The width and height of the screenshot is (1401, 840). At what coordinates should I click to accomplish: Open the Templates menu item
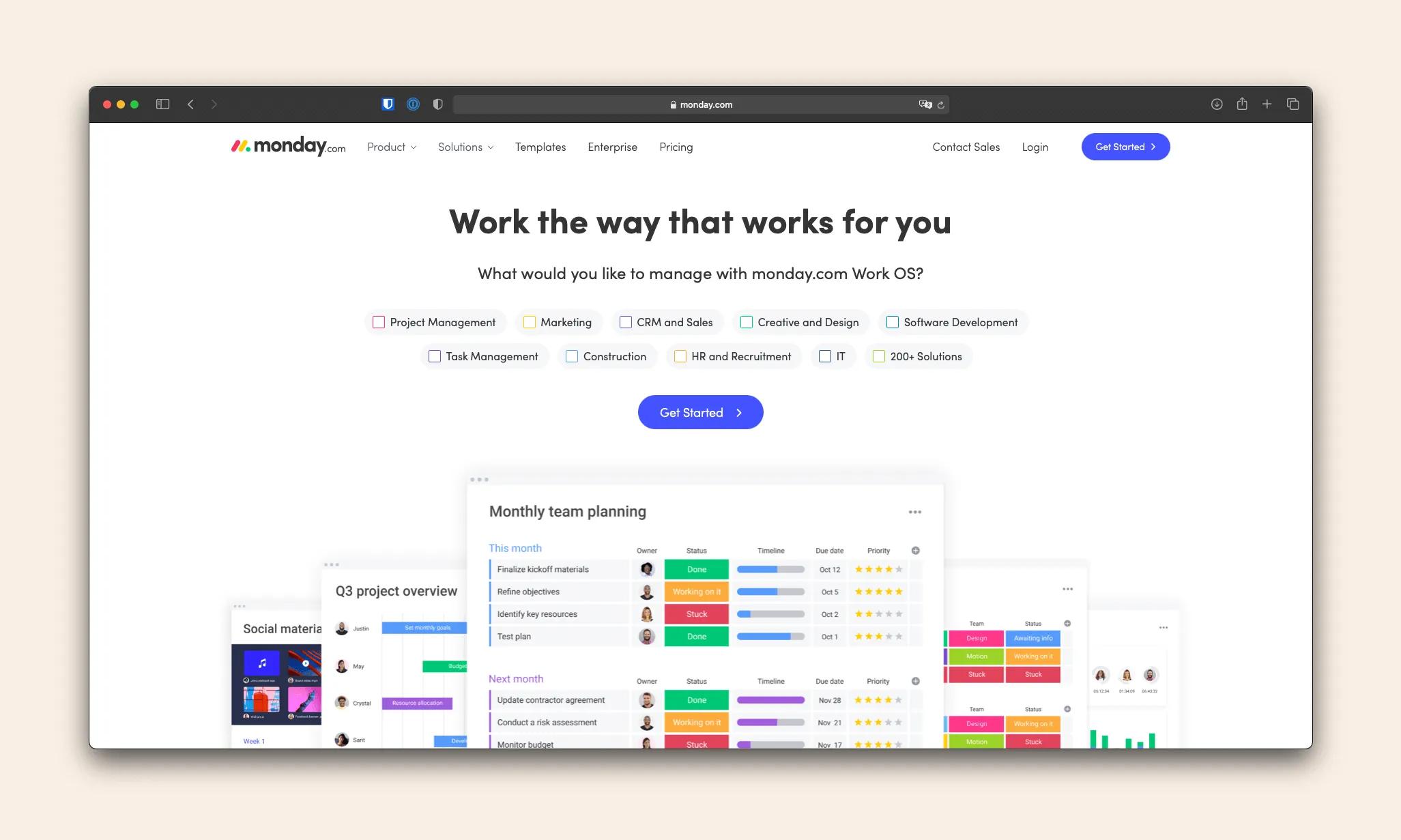(539, 146)
